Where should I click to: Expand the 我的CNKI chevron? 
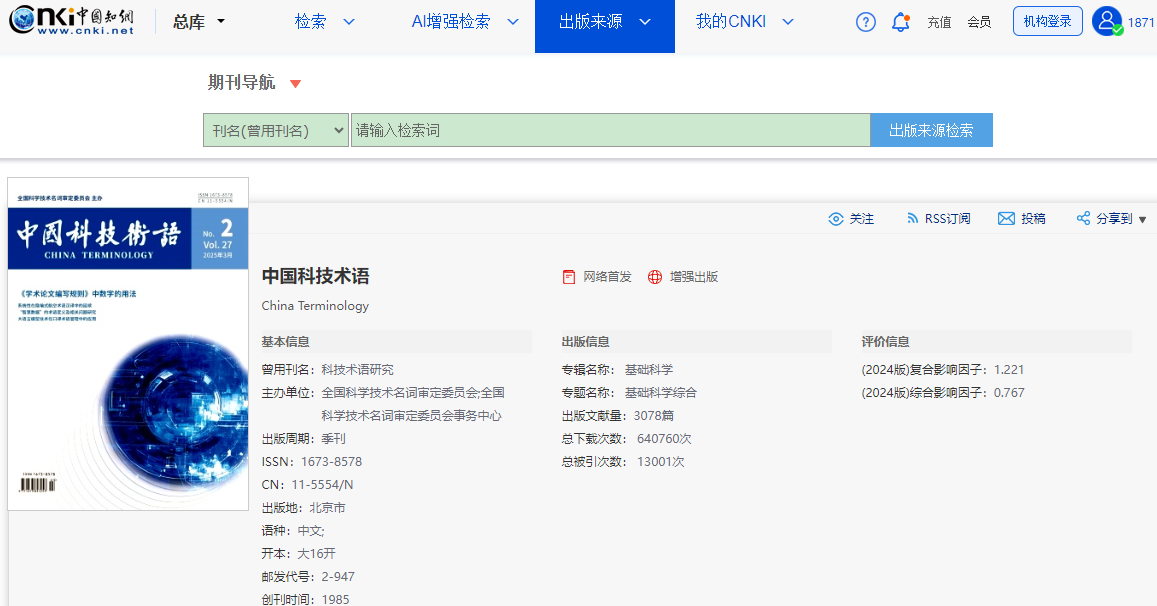tap(788, 22)
